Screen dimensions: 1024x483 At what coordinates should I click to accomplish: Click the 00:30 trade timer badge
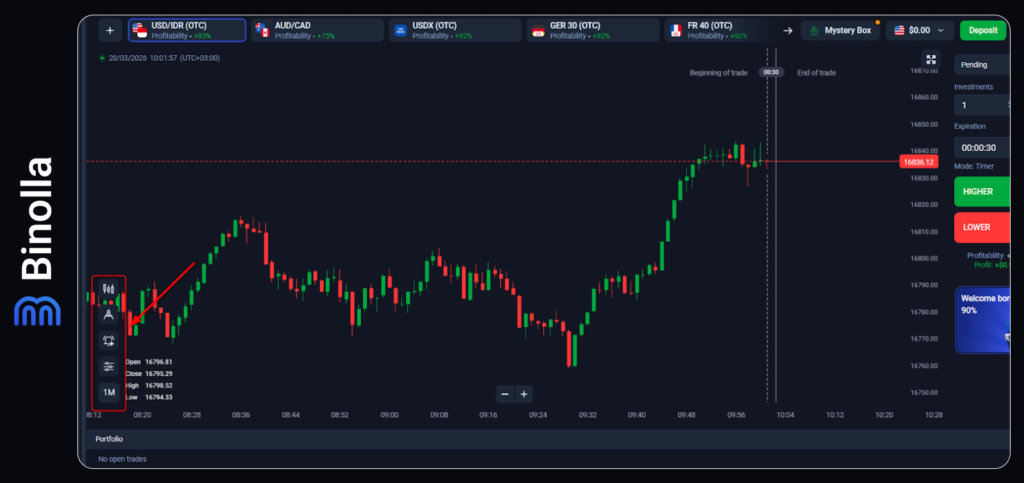pyautogui.click(x=771, y=72)
